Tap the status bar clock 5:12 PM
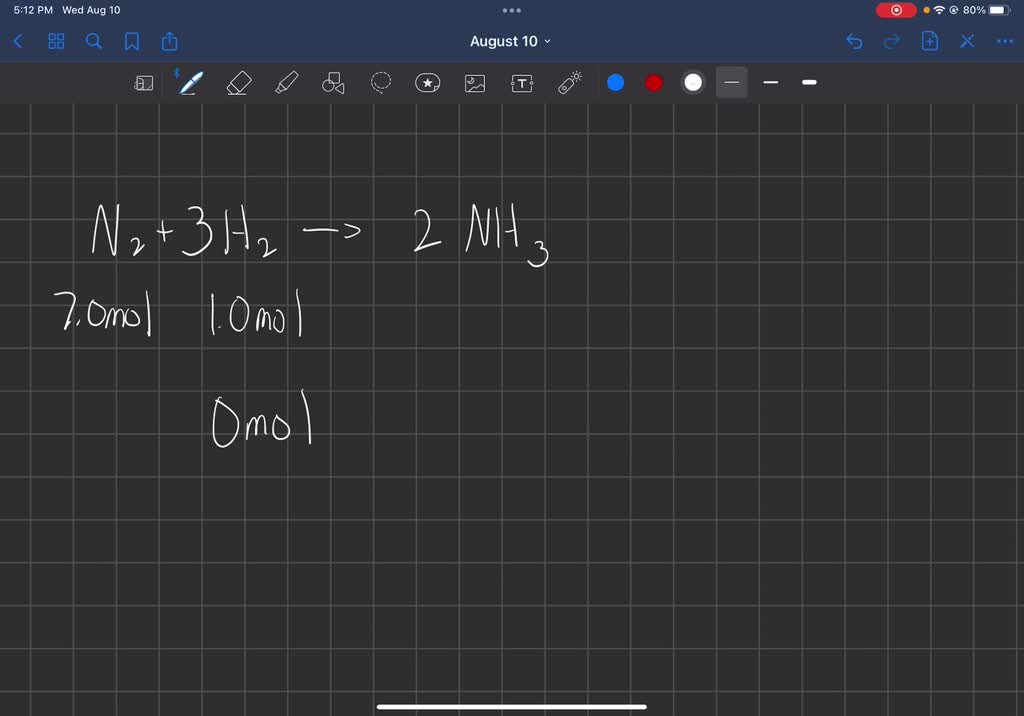The height and width of the screenshot is (716, 1024). tap(33, 10)
